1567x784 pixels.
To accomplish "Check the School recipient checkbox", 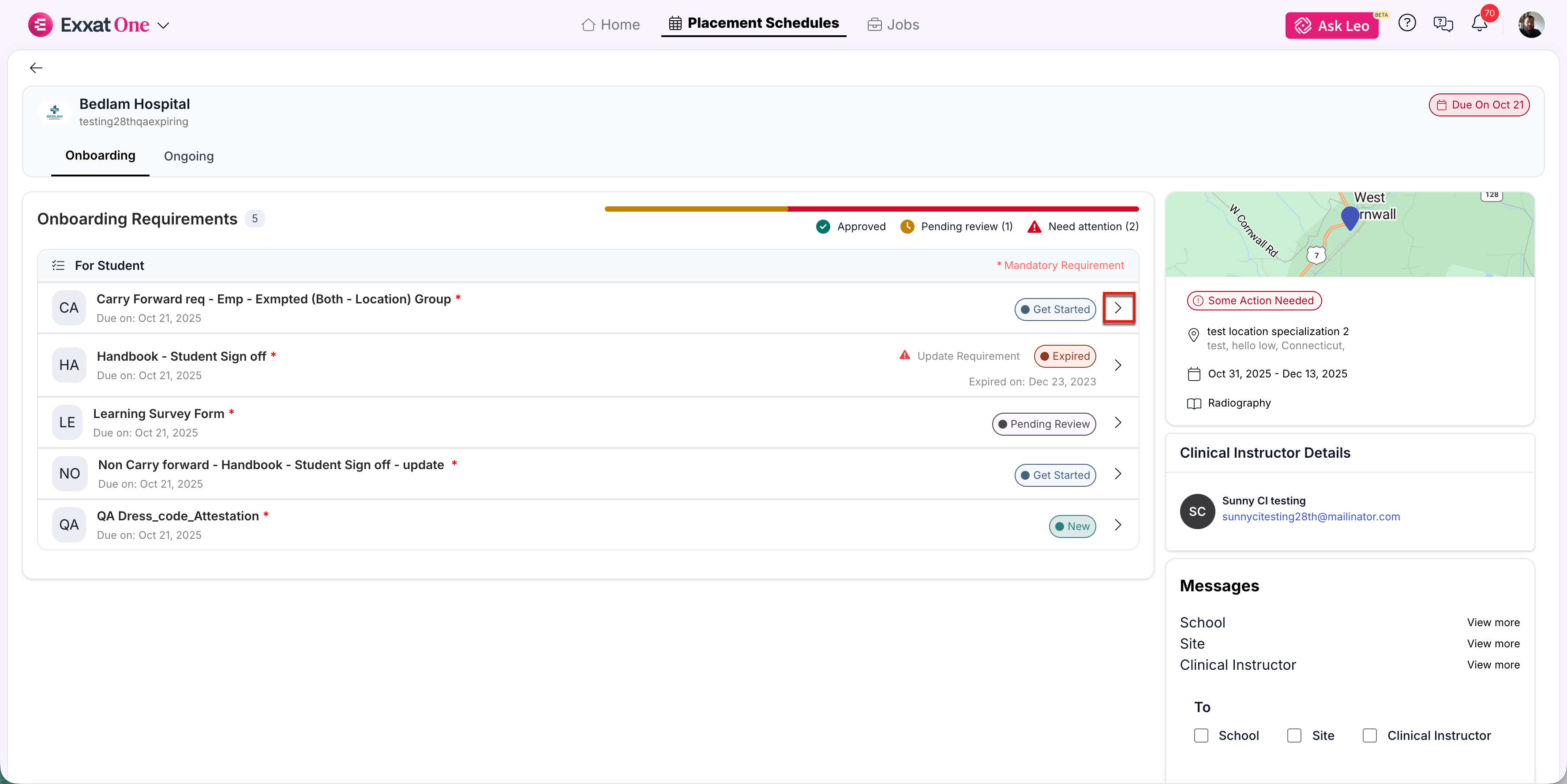I will [1201, 735].
